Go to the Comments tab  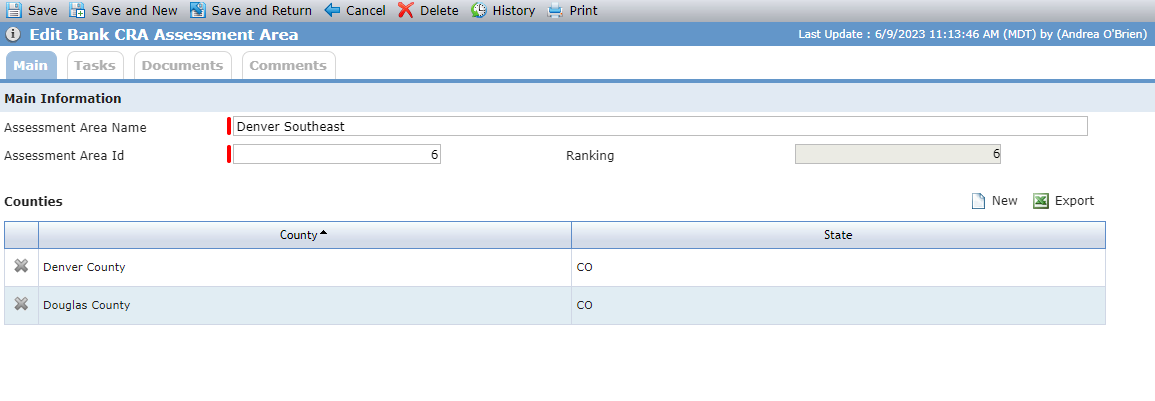coord(288,65)
